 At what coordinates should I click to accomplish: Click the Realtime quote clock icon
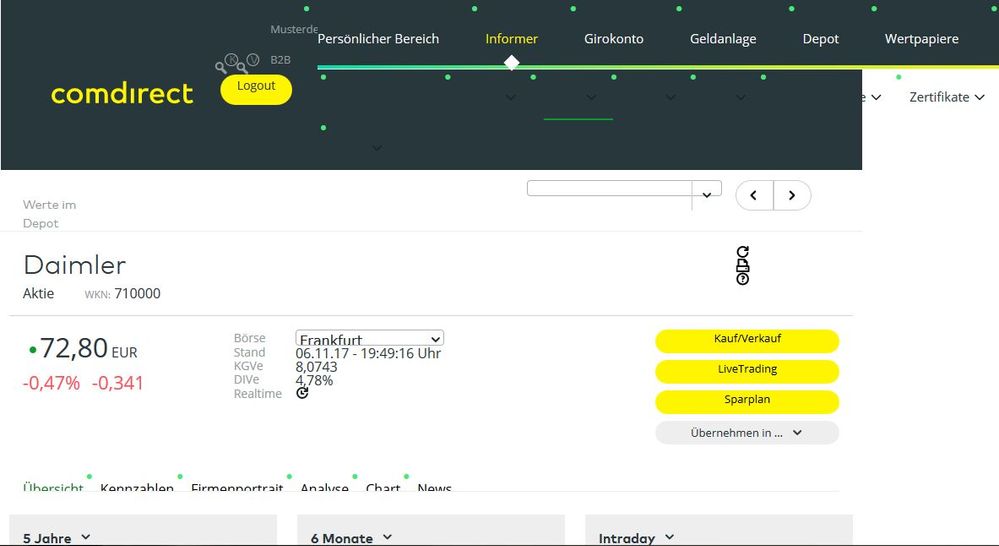(302, 393)
